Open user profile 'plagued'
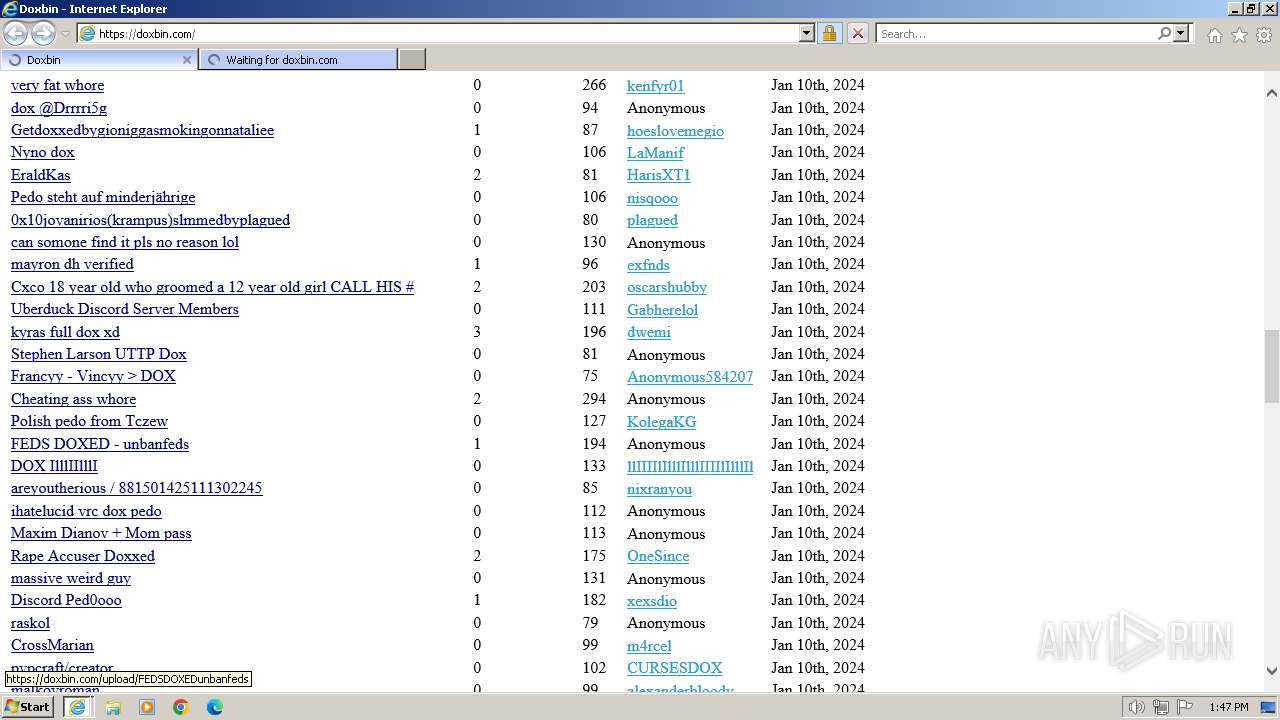 (x=652, y=220)
